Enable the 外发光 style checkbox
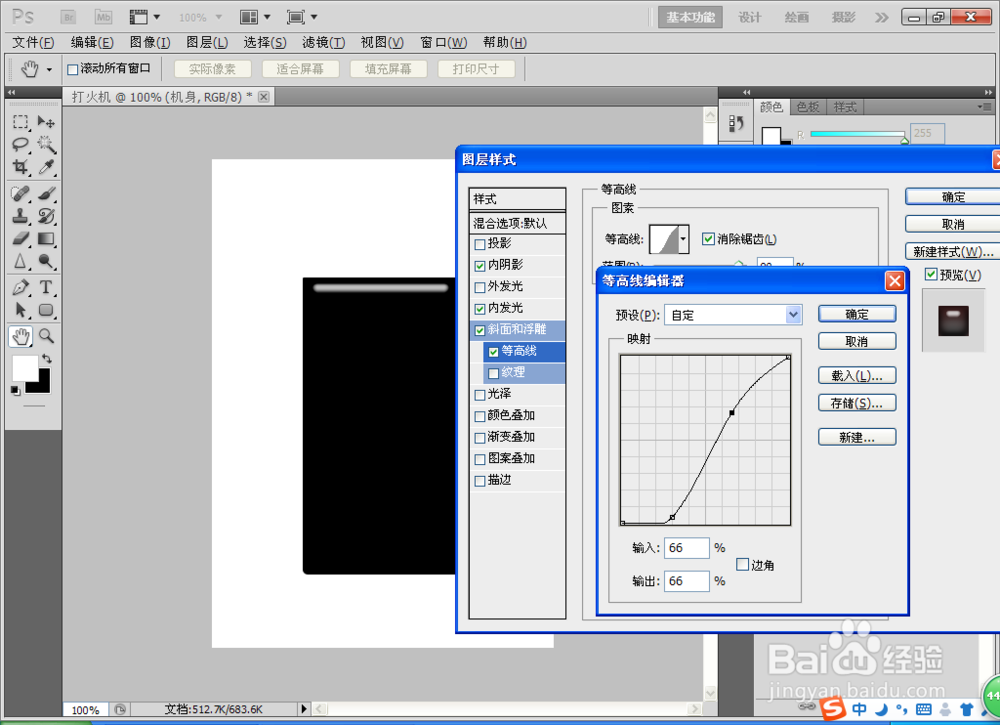The image size is (1000, 725). [480, 287]
